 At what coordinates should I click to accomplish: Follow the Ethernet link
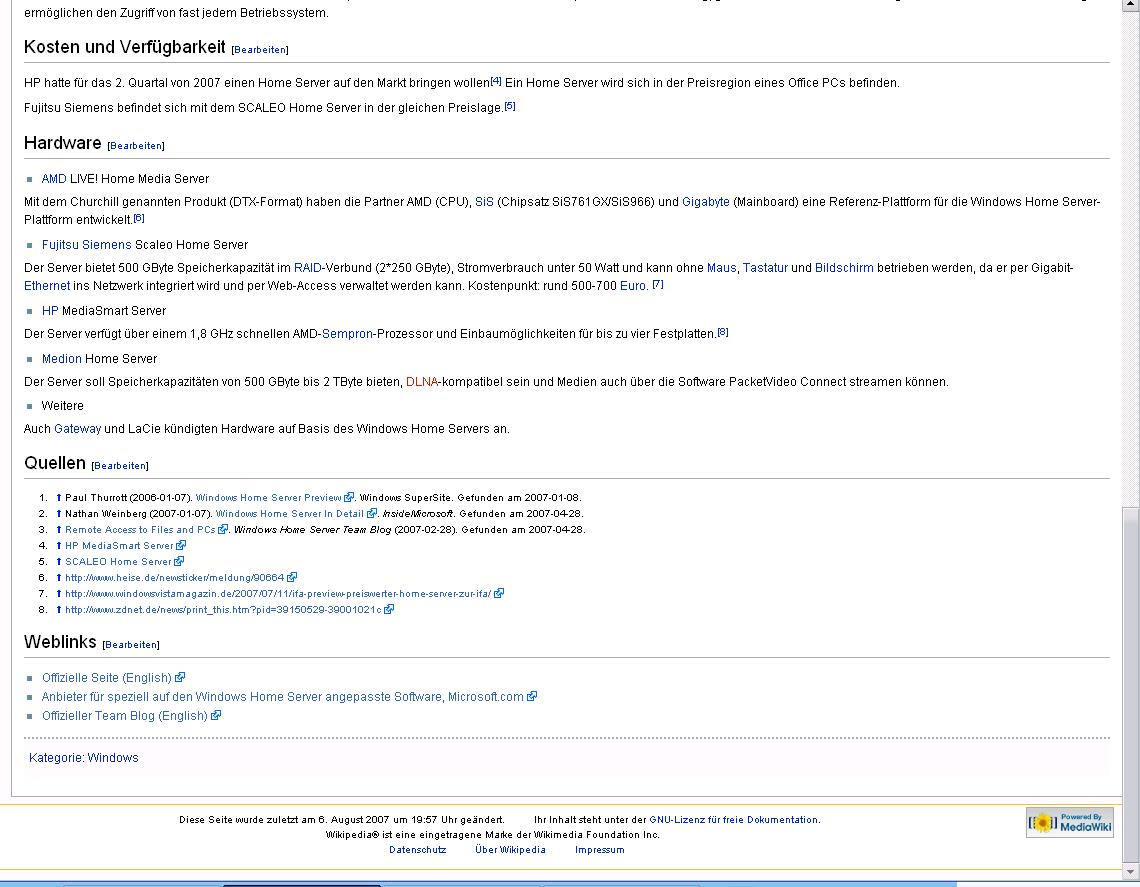click(47, 286)
